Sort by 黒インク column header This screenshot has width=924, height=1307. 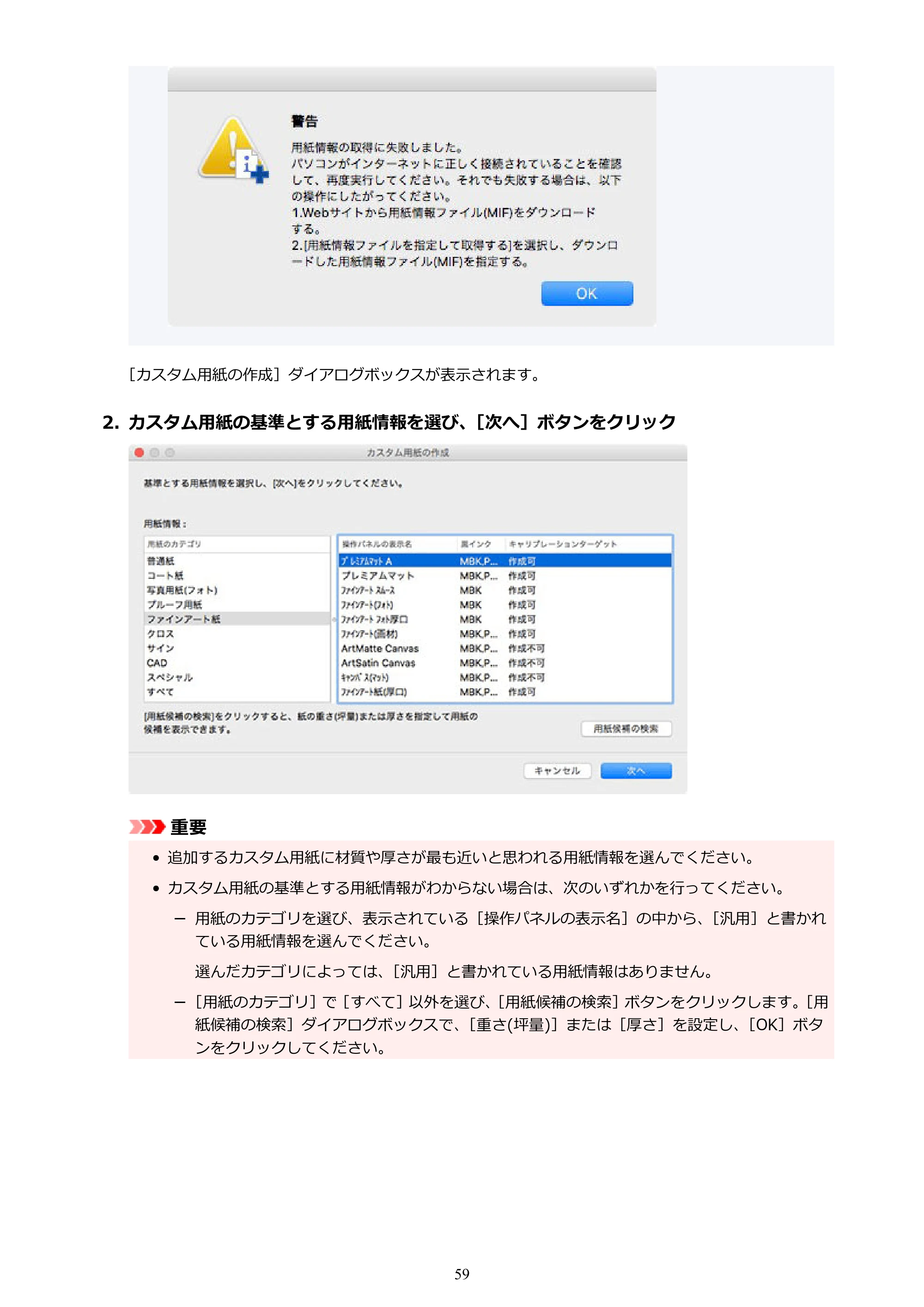click(481, 544)
